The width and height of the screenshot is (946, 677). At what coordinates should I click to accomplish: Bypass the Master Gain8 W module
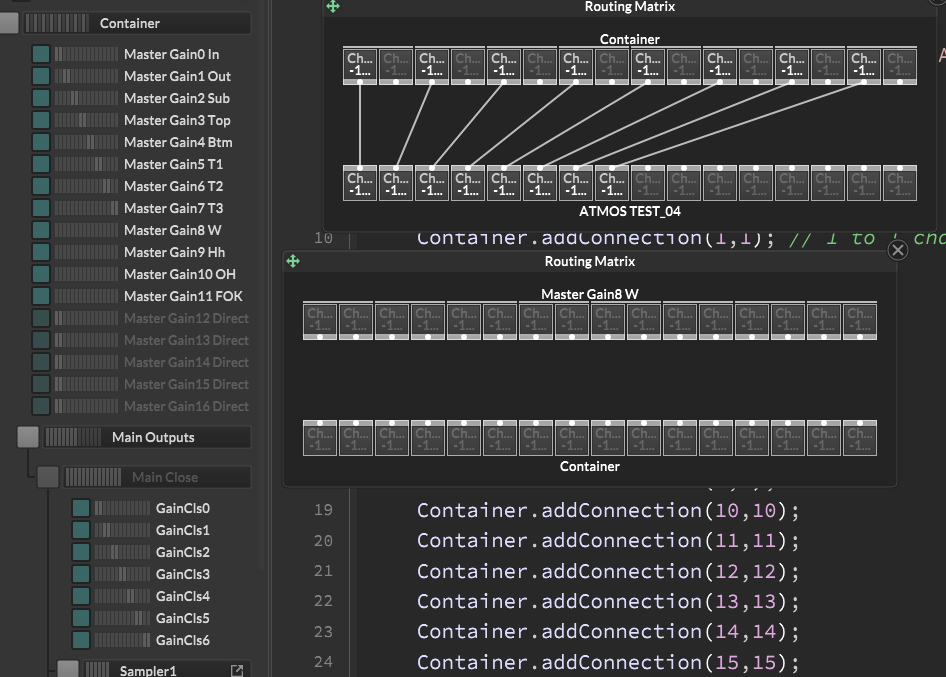(x=41, y=230)
